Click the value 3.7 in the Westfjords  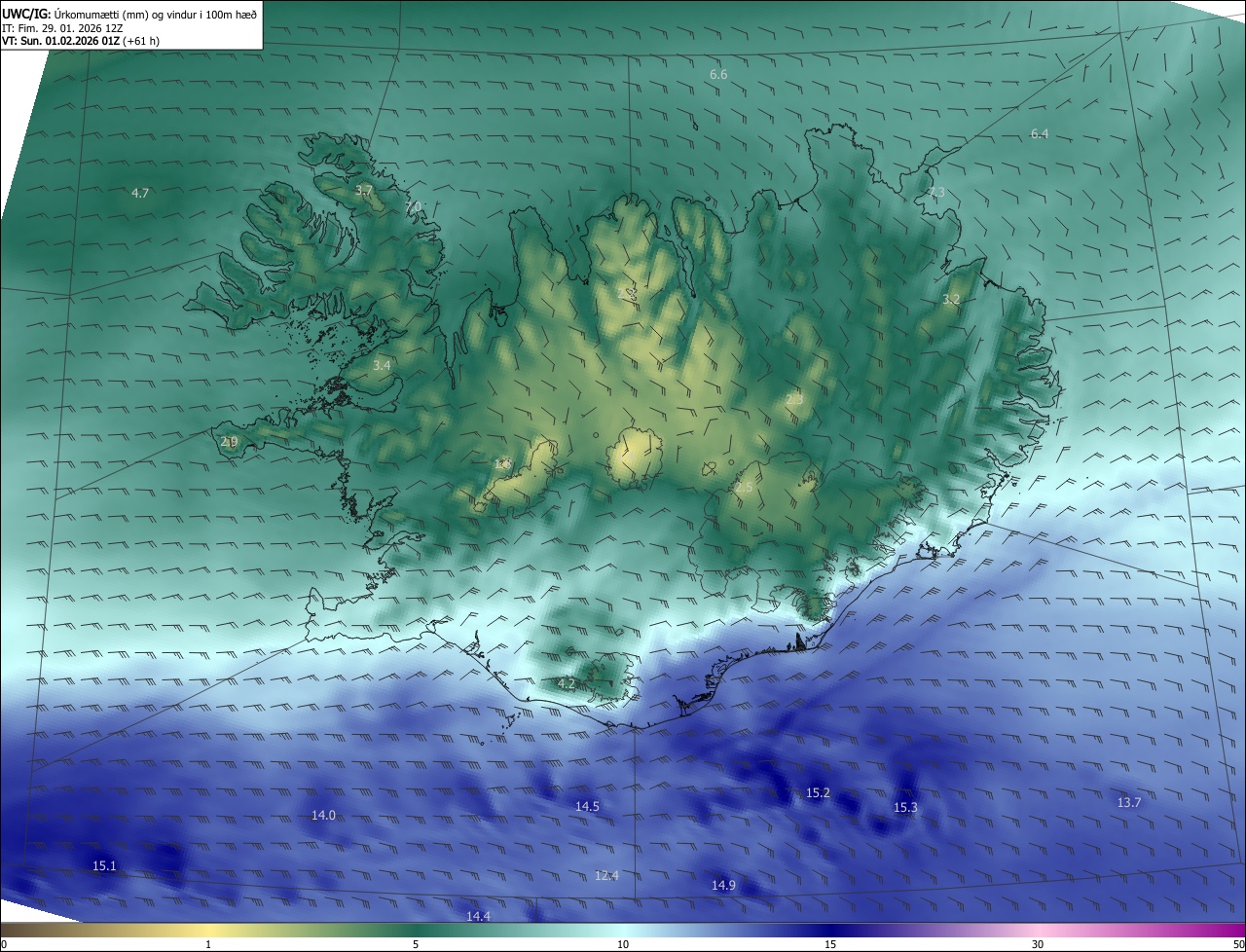[364, 190]
